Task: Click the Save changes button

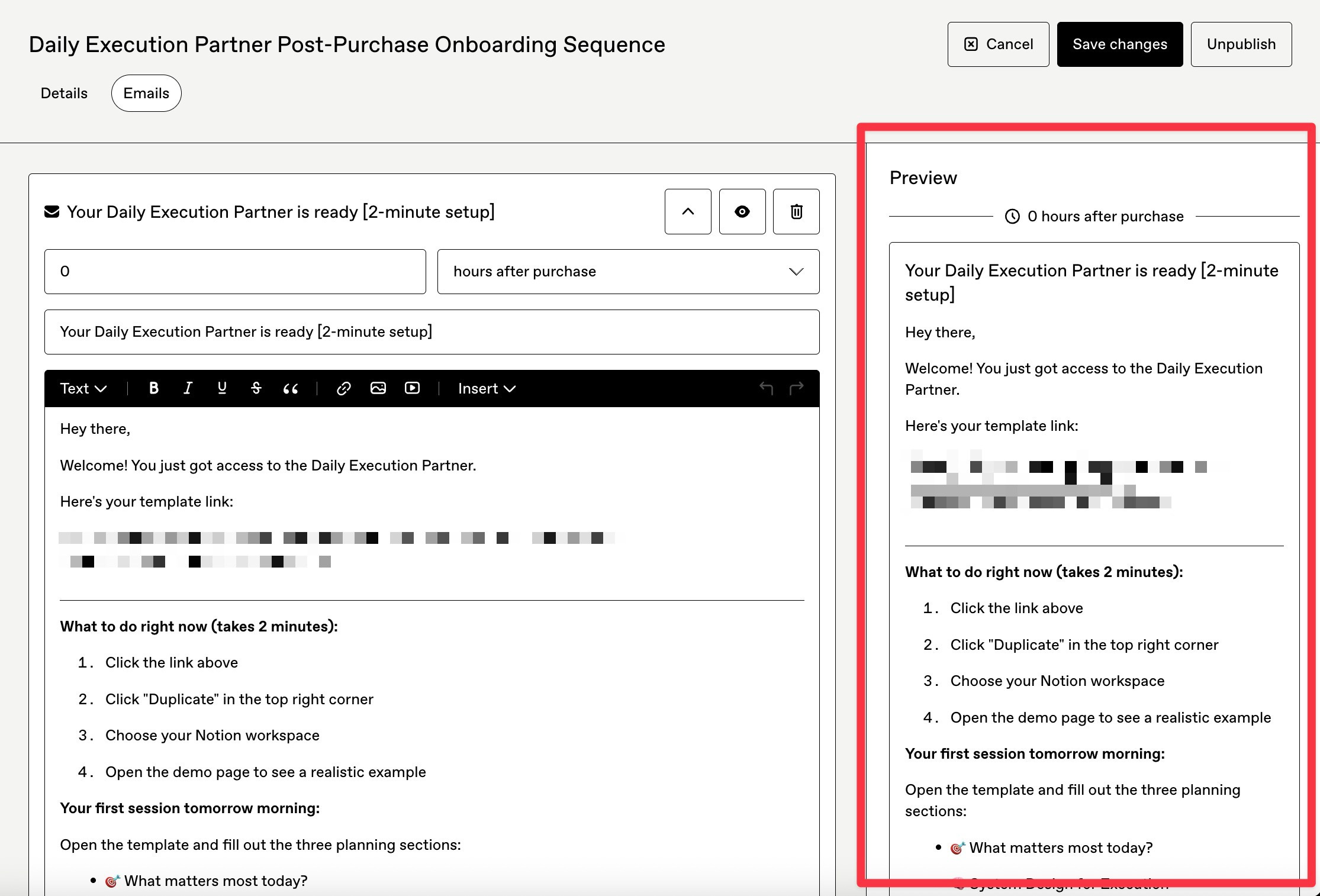Action: click(1119, 44)
